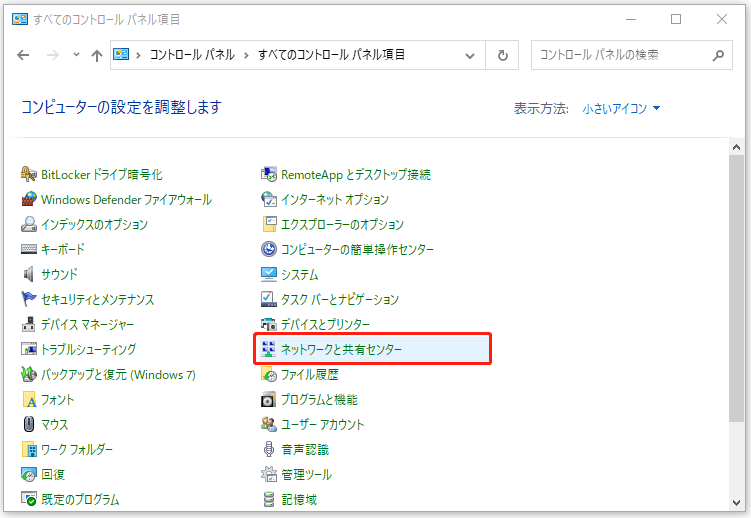The width and height of the screenshot is (751, 518).
Task: Open ネットワークと共有センター link
Action: 341,349
